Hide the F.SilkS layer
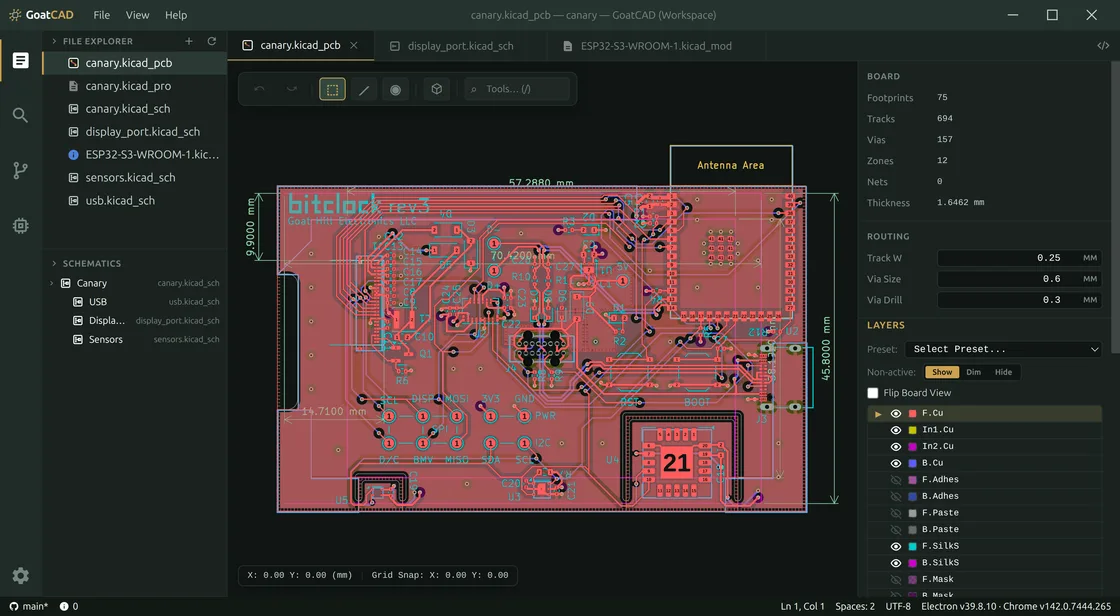Viewport: 1120px width, 616px height. click(x=896, y=546)
